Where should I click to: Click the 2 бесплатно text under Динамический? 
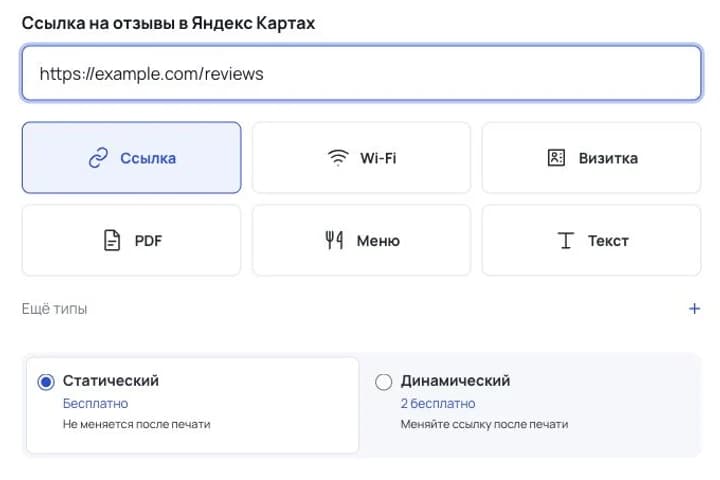pyautogui.click(x=438, y=403)
